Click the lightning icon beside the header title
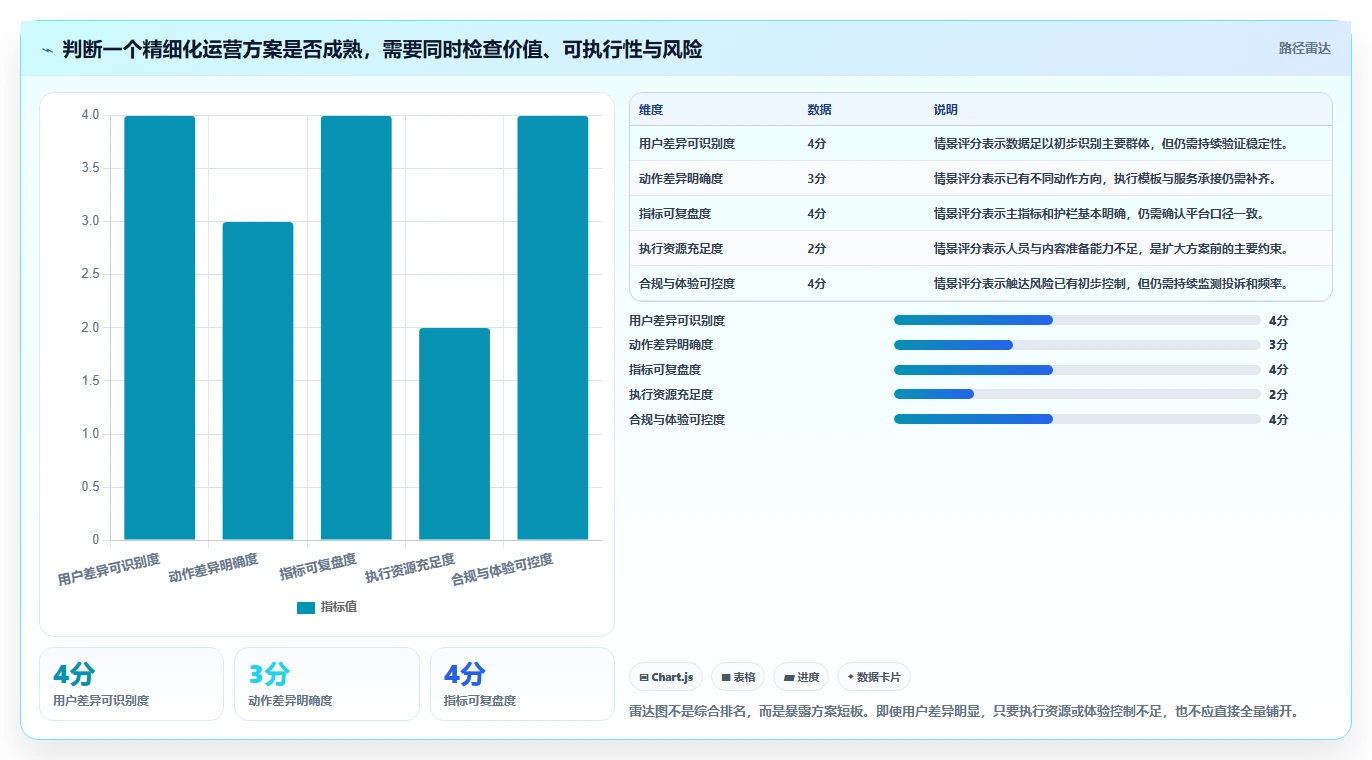Viewport: 1372px width, 760px height. pos(48,50)
